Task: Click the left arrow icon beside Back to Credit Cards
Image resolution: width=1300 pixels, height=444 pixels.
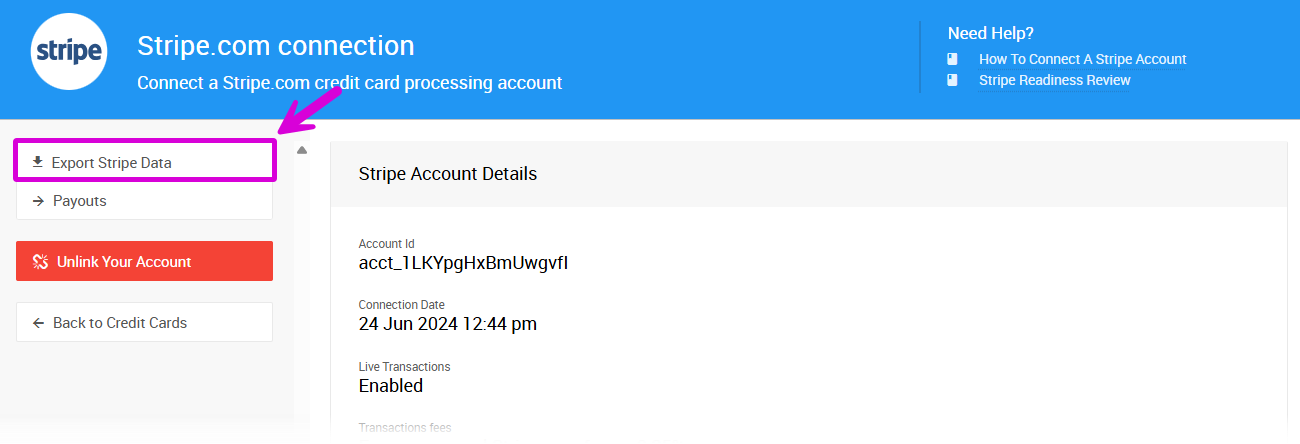Action: (38, 323)
